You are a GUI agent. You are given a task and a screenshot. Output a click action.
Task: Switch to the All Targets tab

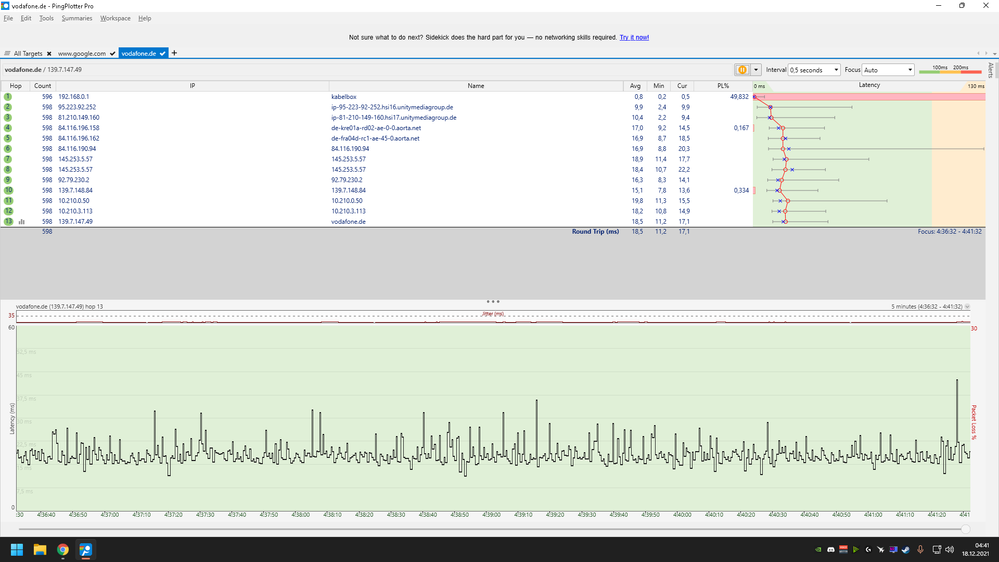click(x=28, y=54)
